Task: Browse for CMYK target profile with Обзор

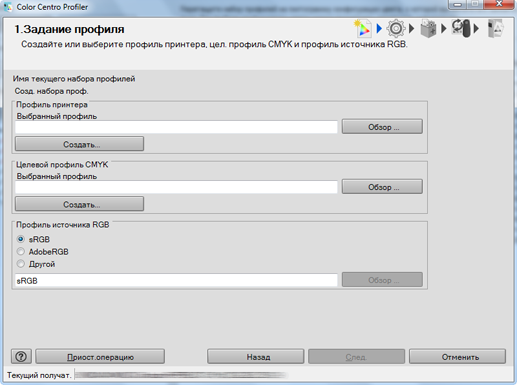Action: pyautogui.click(x=382, y=187)
